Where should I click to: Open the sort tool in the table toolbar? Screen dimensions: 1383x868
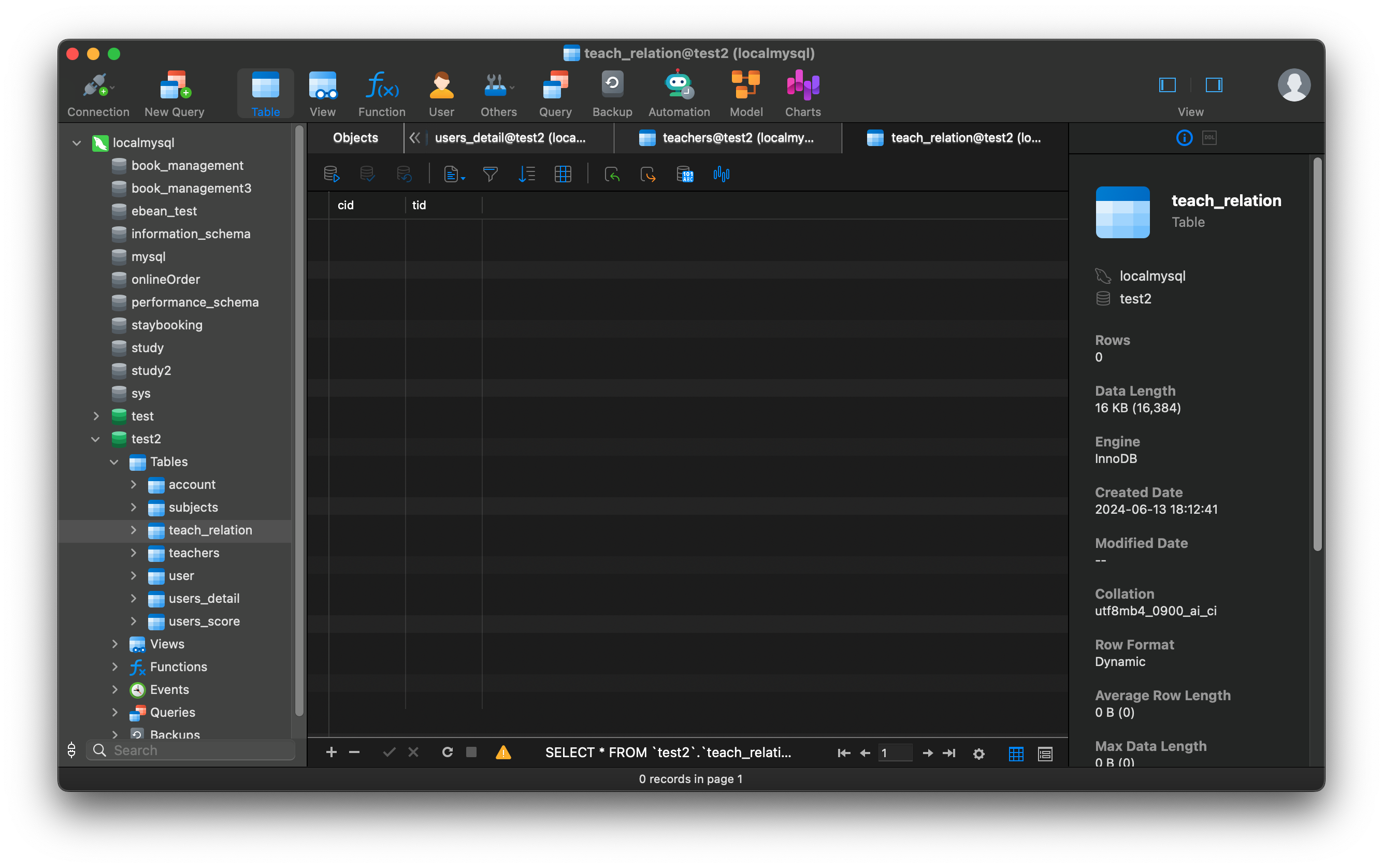pos(527,174)
